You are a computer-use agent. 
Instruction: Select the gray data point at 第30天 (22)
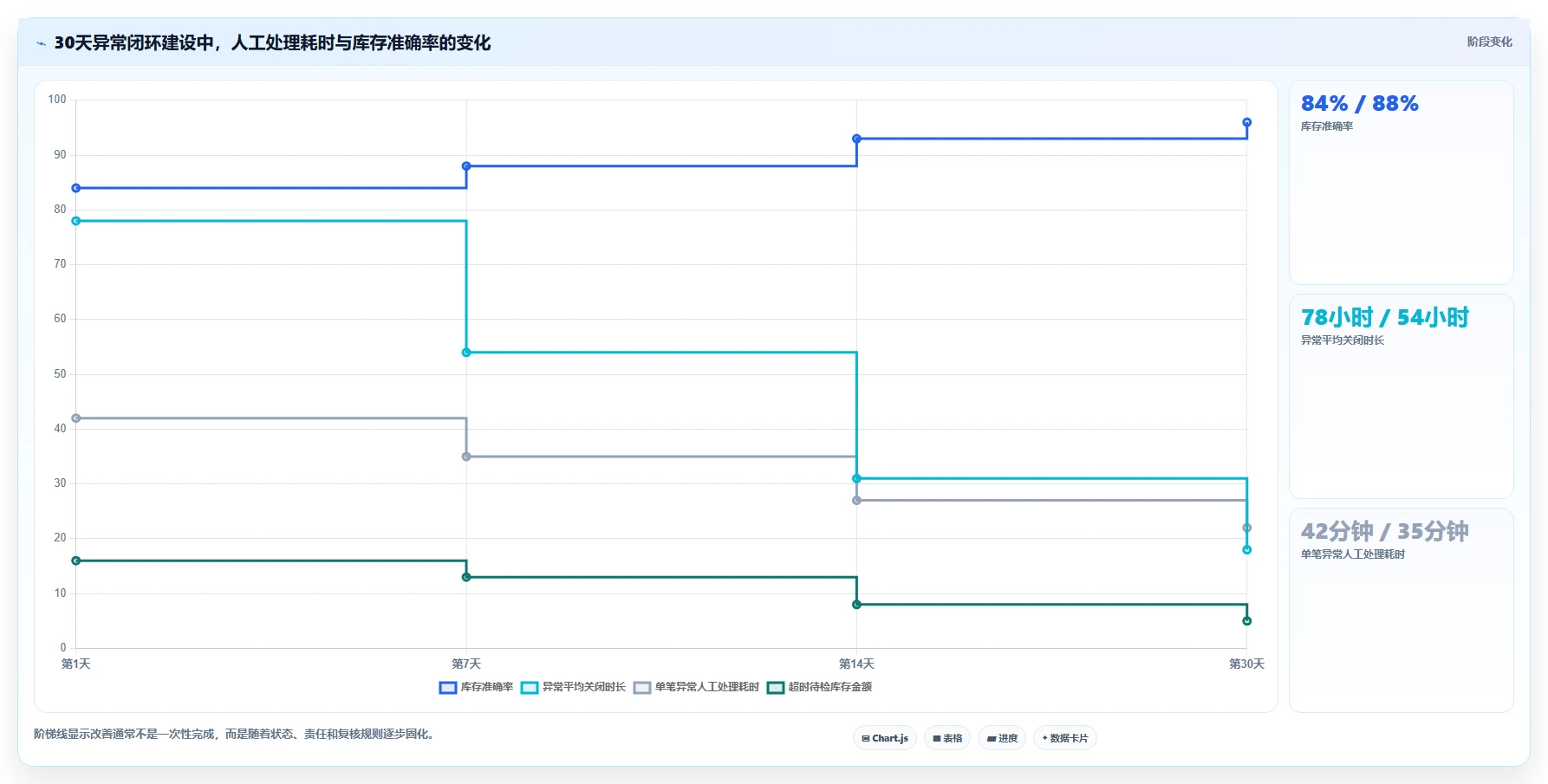pos(1247,528)
